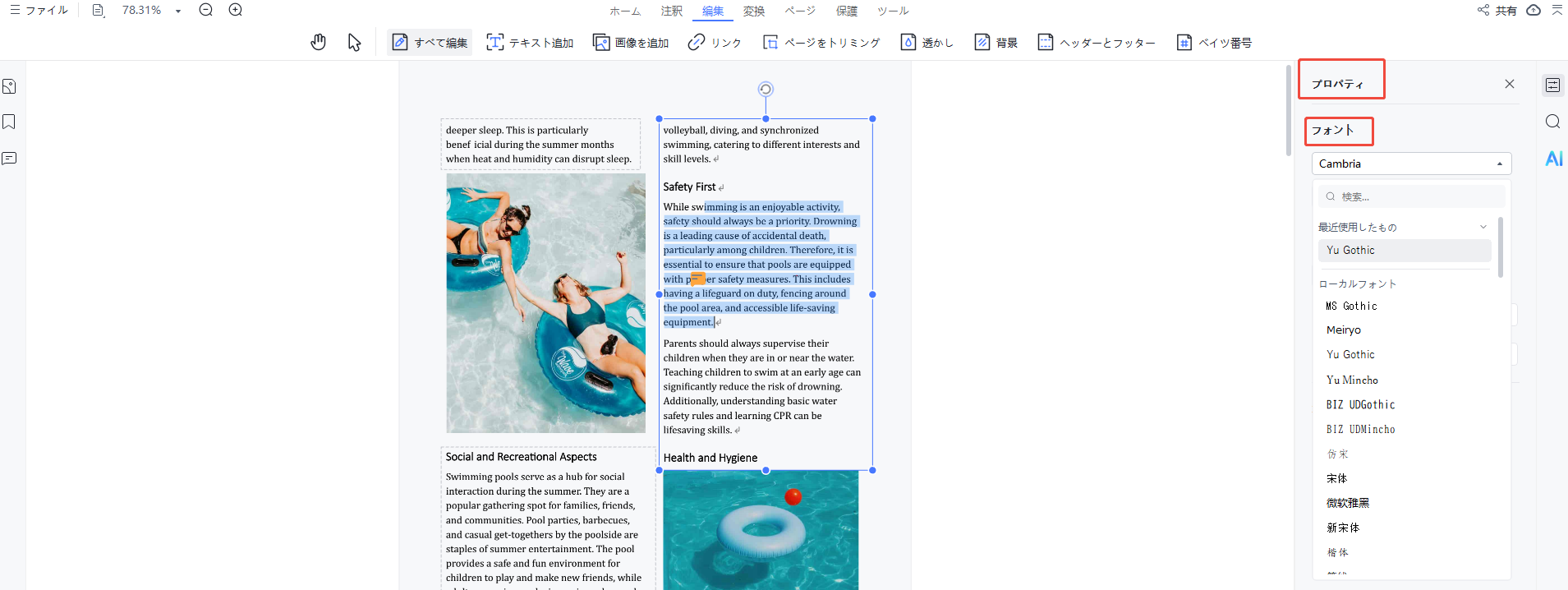Select the arrow pointer tool
1568x590 pixels.
click(354, 42)
